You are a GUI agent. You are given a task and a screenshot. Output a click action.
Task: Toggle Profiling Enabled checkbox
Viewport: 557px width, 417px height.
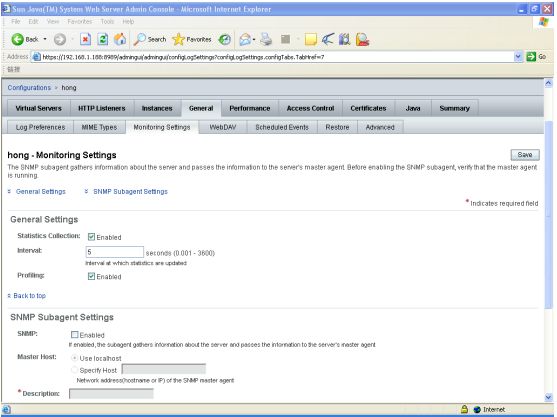click(x=91, y=276)
